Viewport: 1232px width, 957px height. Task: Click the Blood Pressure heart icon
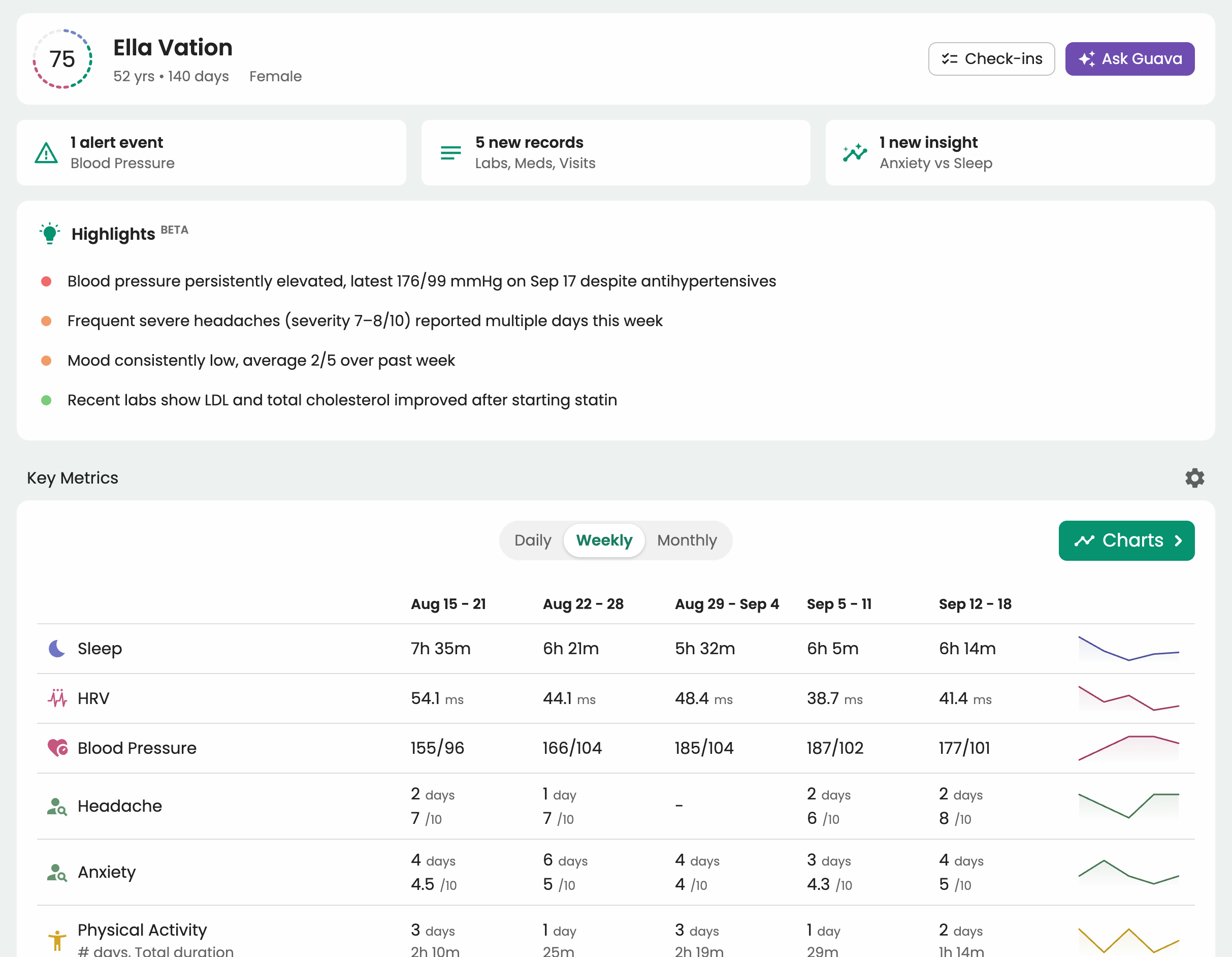pyautogui.click(x=57, y=748)
